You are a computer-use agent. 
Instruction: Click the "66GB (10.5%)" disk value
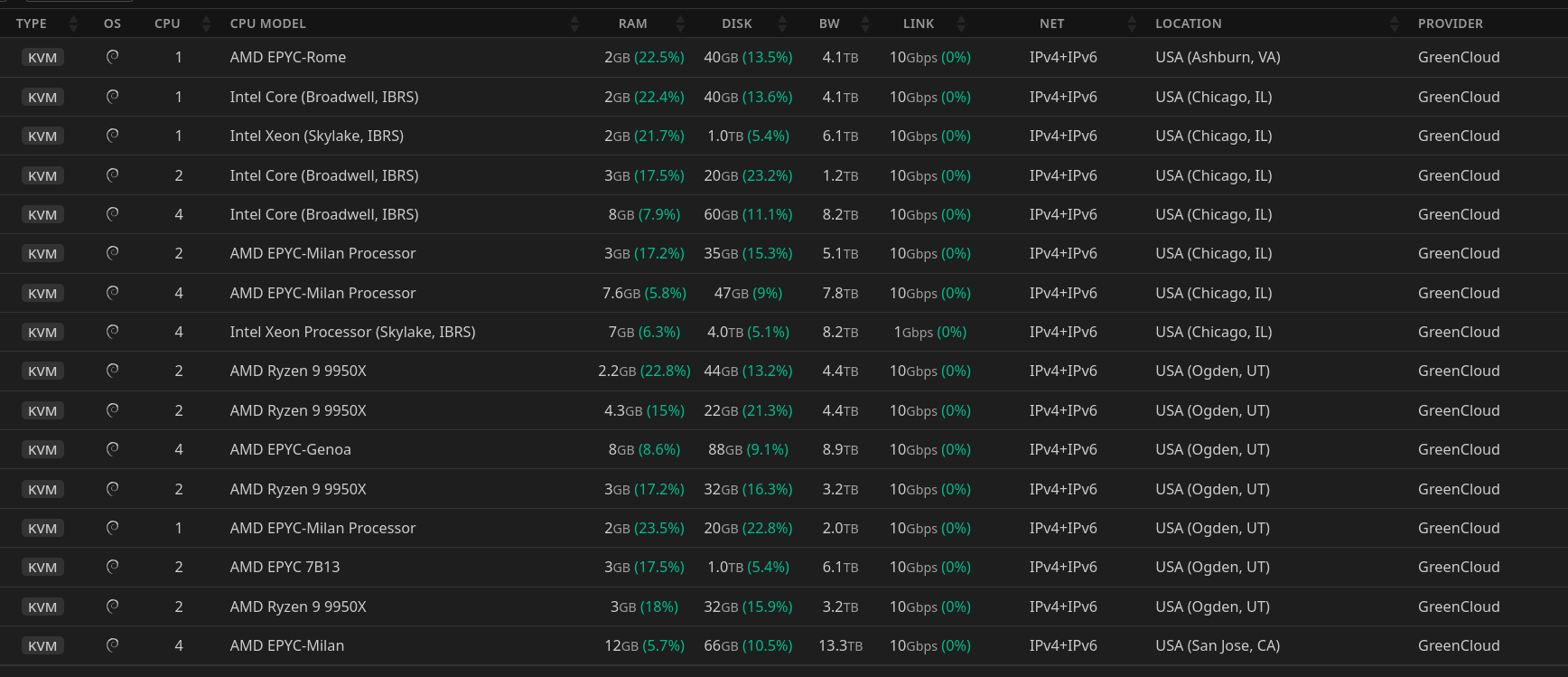[748, 645]
